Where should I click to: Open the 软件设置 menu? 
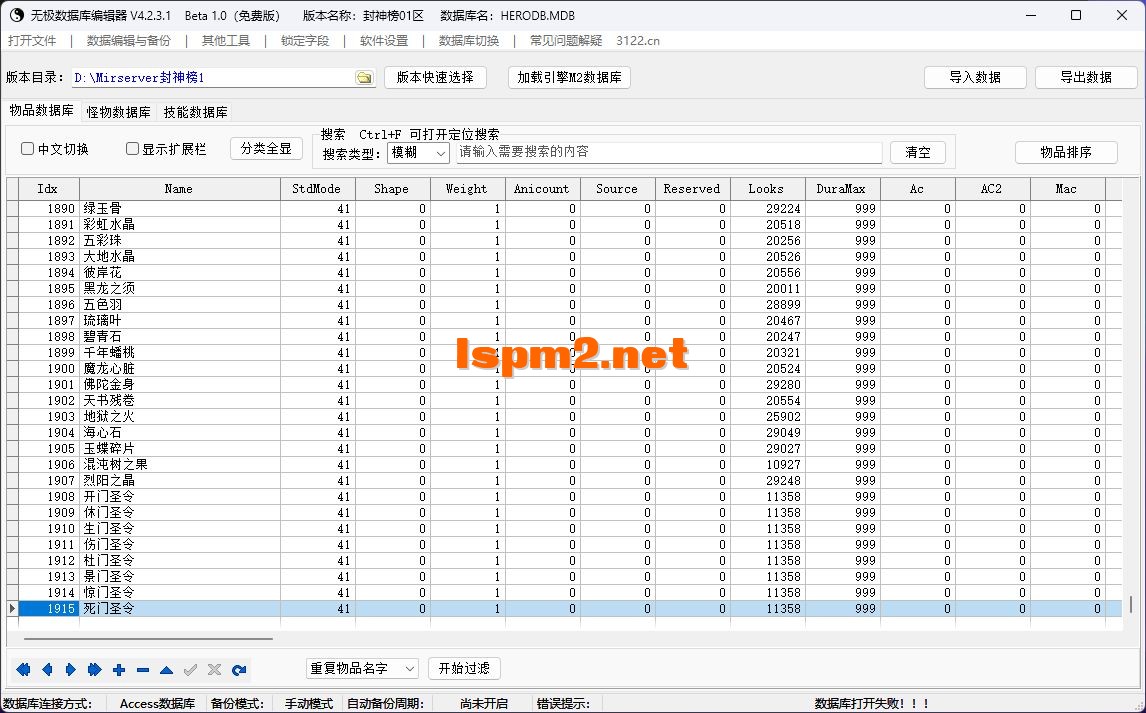[384, 41]
